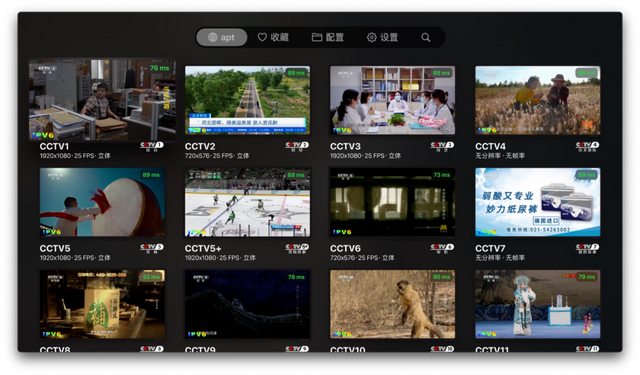Screen dimensions: 640x375
Task: Open the CCTV7 advertisement thumbnail
Action: click(538, 202)
